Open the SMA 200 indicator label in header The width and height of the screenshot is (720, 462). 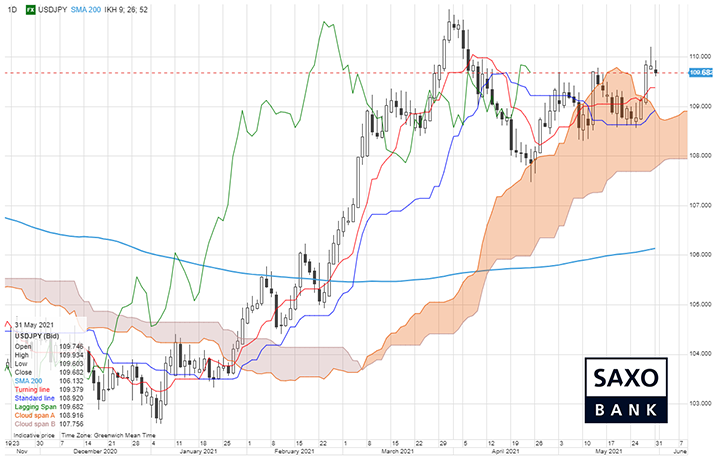pos(85,10)
